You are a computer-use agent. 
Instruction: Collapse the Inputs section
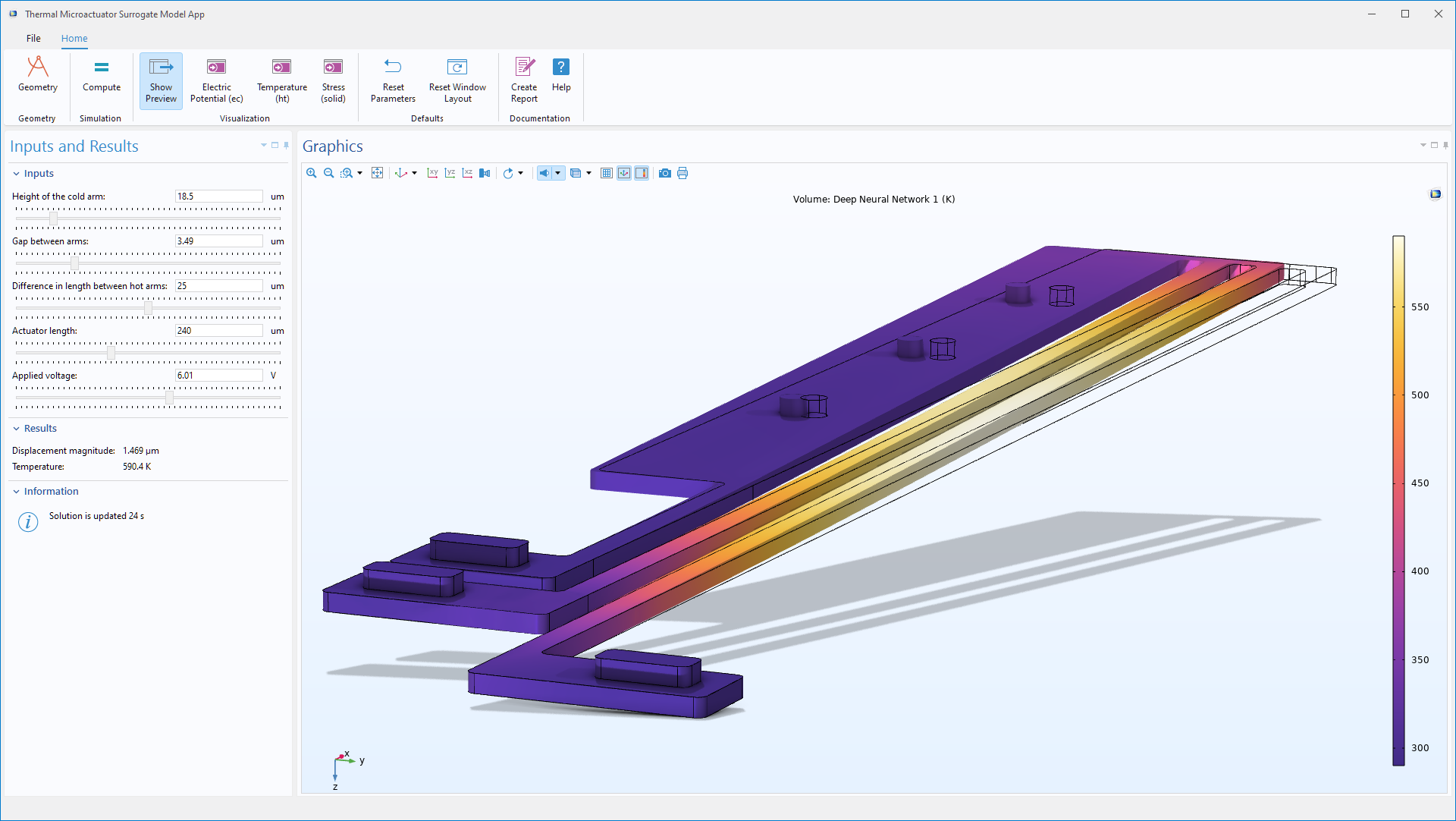[x=17, y=174]
